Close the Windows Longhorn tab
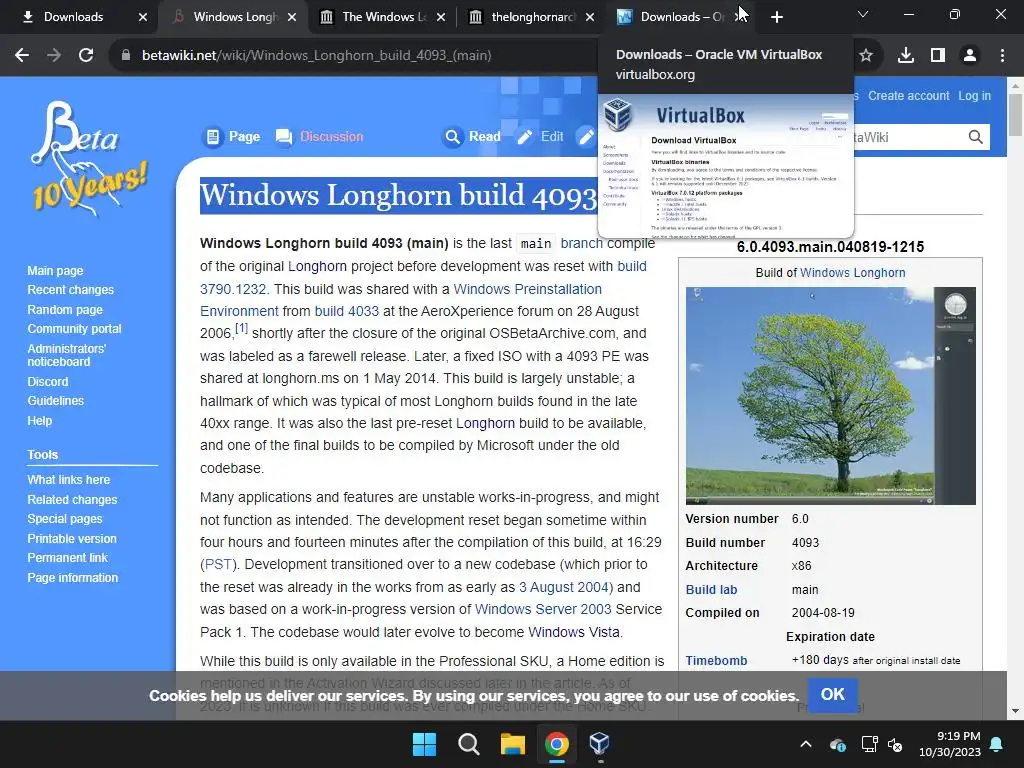The width and height of the screenshot is (1024, 768). [x=292, y=17]
